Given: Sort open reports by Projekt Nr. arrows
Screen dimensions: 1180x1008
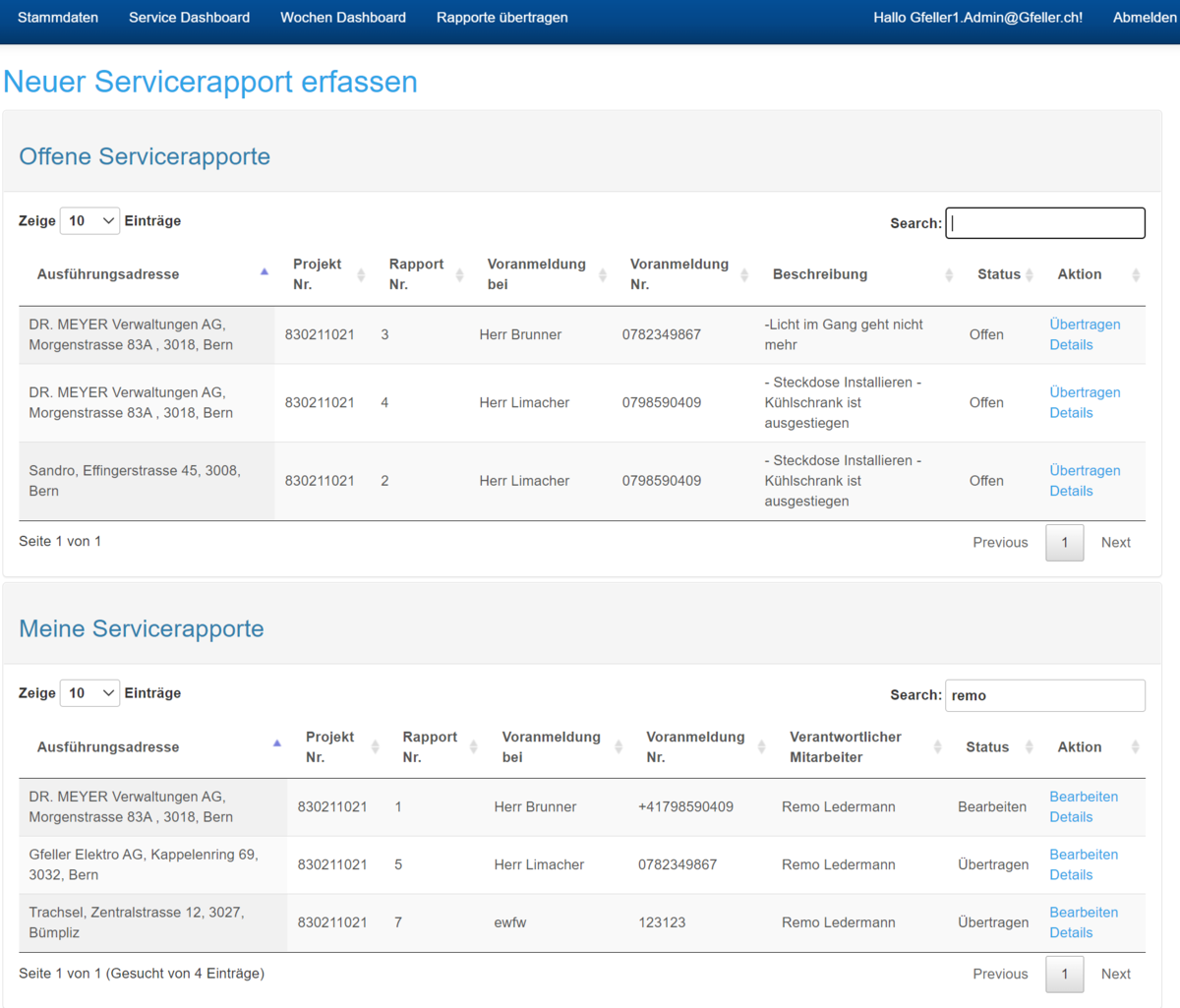Looking at the screenshot, I should [x=361, y=275].
